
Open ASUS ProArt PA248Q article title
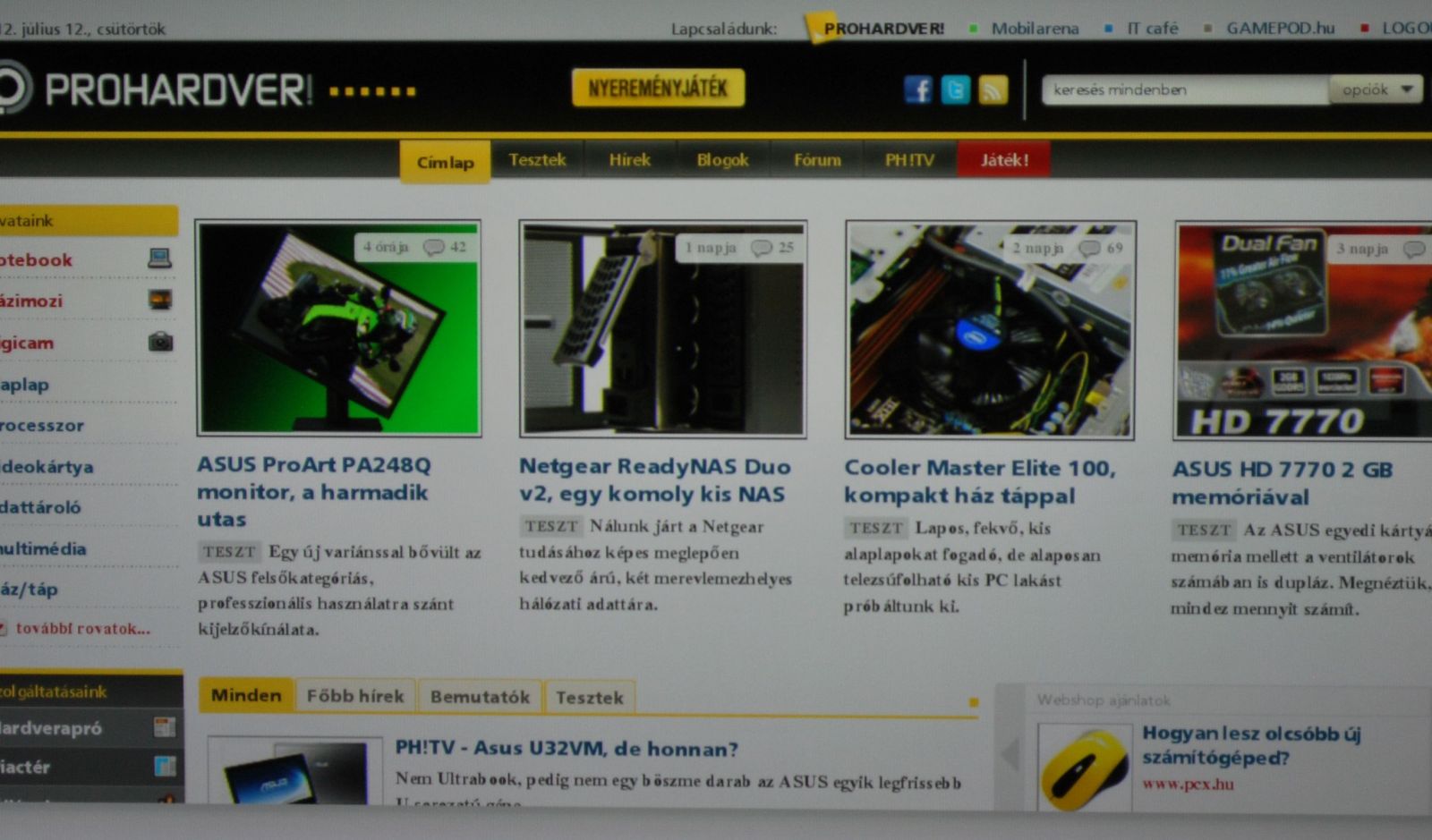[313, 491]
